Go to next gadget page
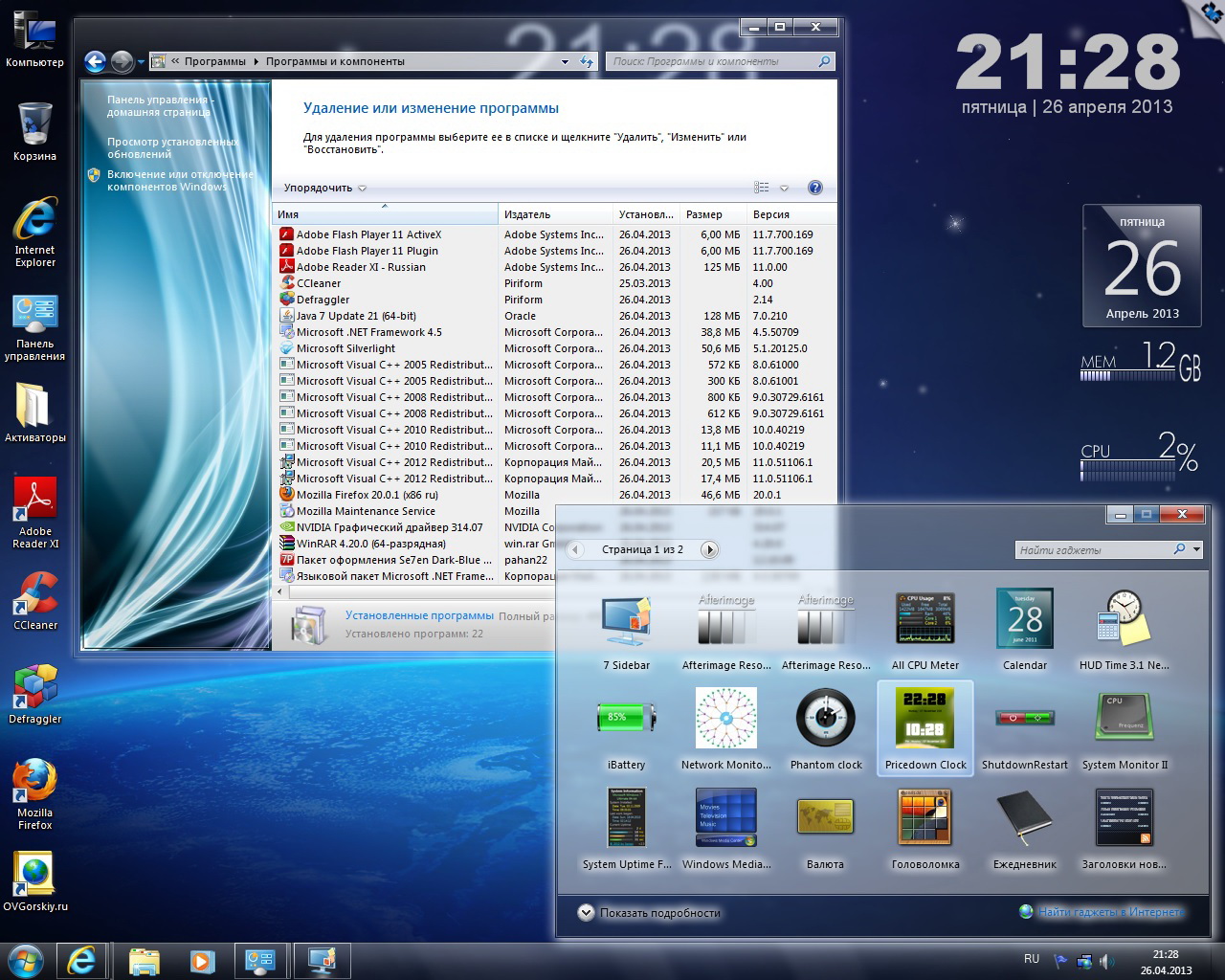 click(709, 549)
